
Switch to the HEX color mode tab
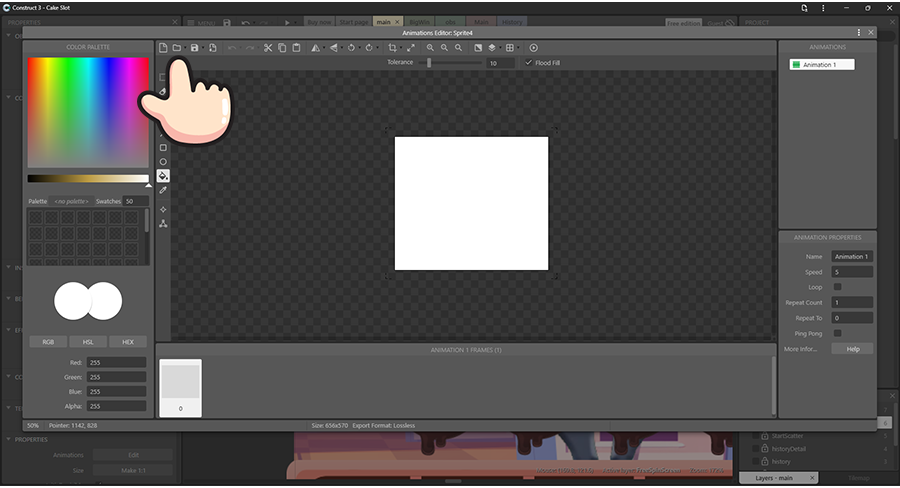click(128, 341)
